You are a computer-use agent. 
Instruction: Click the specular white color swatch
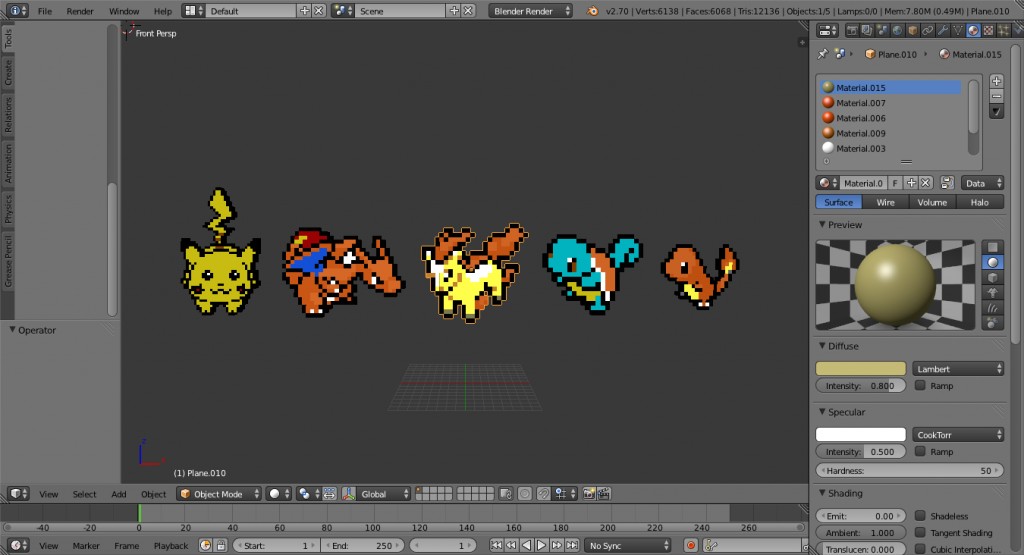tap(861, 435)
